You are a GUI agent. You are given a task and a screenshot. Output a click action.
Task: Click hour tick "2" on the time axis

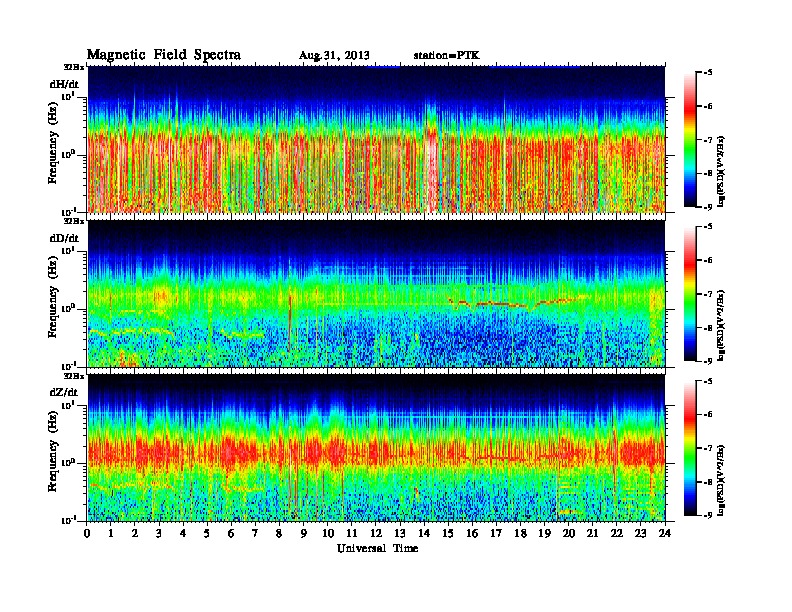[x=135, y=533]
